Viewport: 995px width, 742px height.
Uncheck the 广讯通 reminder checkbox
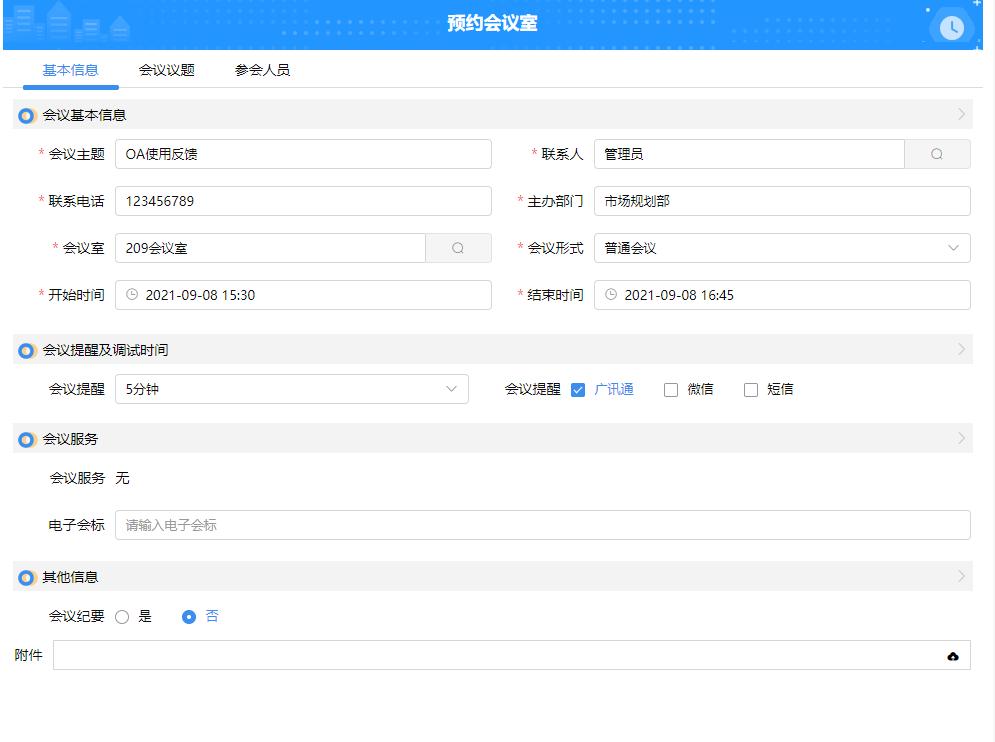[578, 389]
